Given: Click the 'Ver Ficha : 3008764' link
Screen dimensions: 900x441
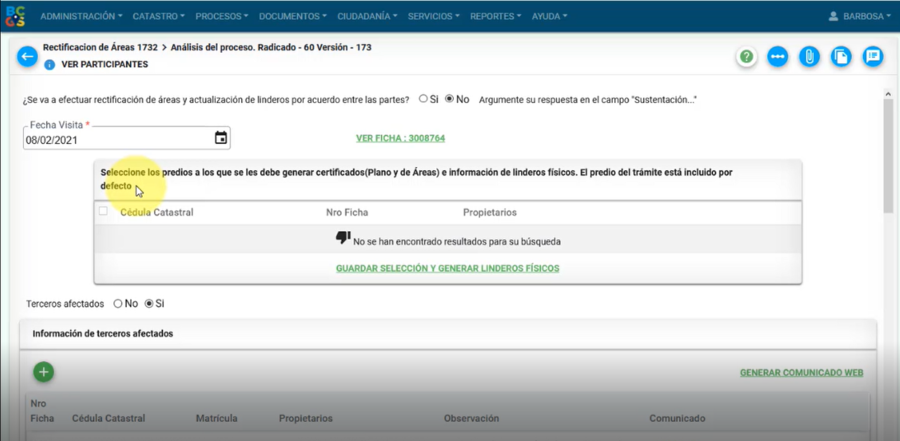Looking at the screenshot, I should (x=400, y=138).
